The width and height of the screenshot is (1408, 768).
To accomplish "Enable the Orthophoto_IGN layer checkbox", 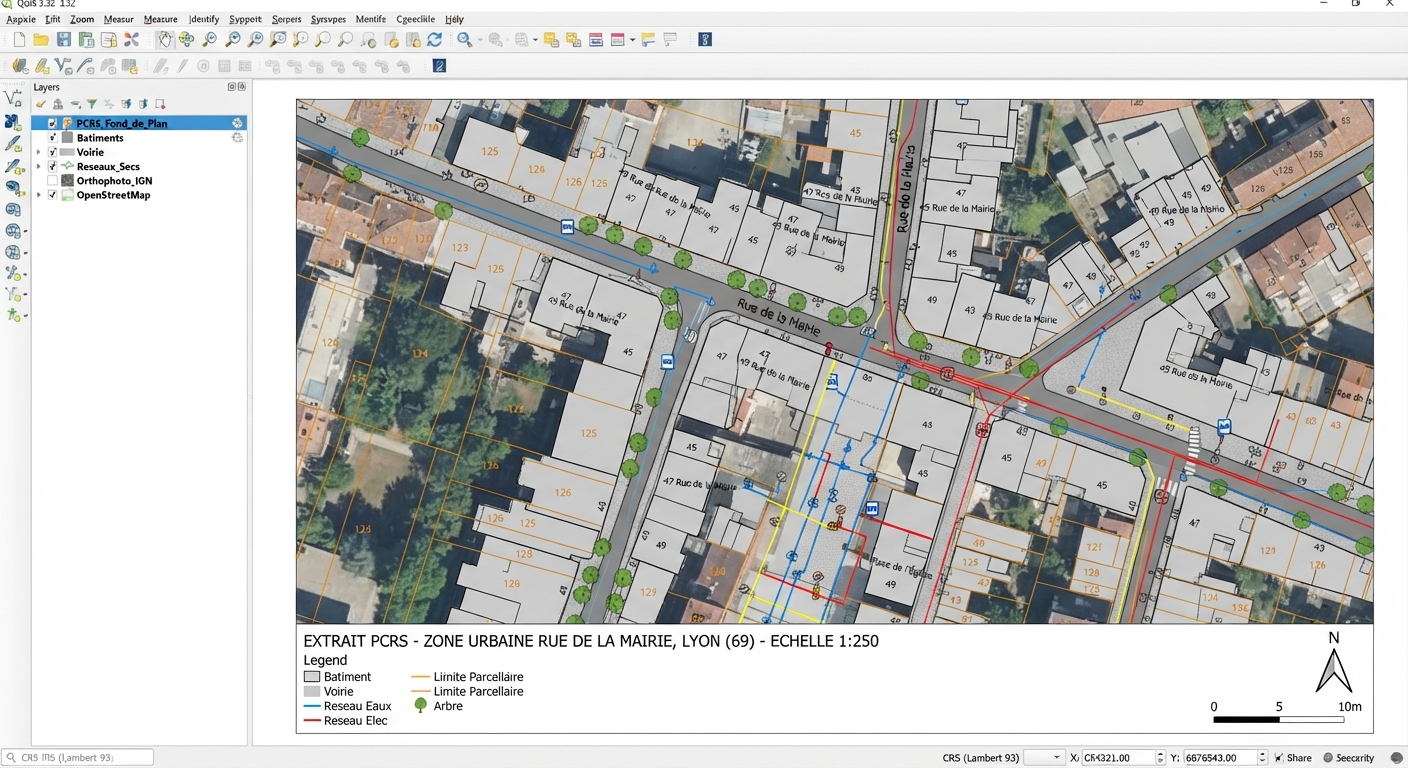I will [53, 180].
